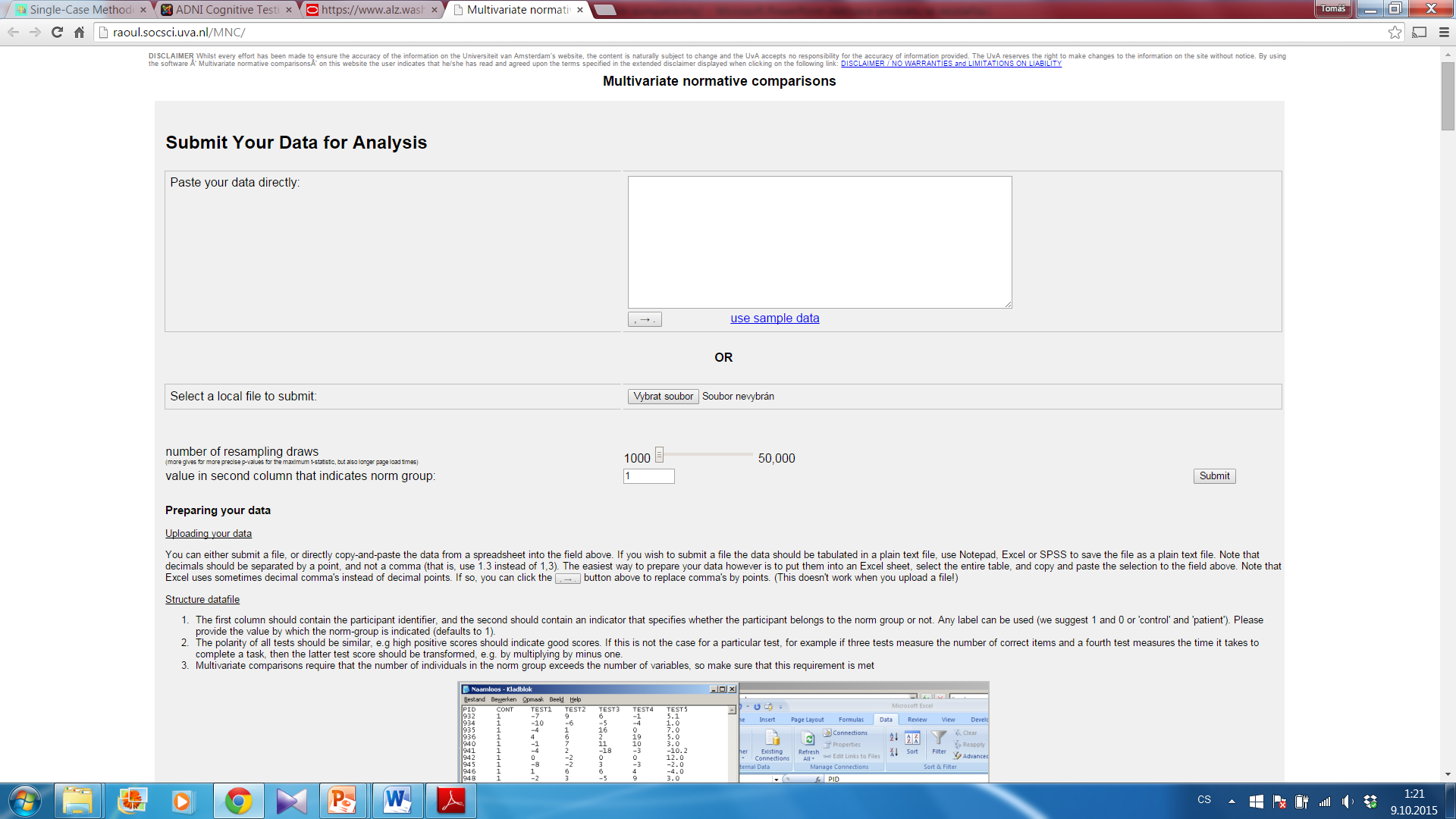This screenshot has height=819, width=1456.
Task: Click the Multivariate normative comparisons title
Action: click(719, 81)
